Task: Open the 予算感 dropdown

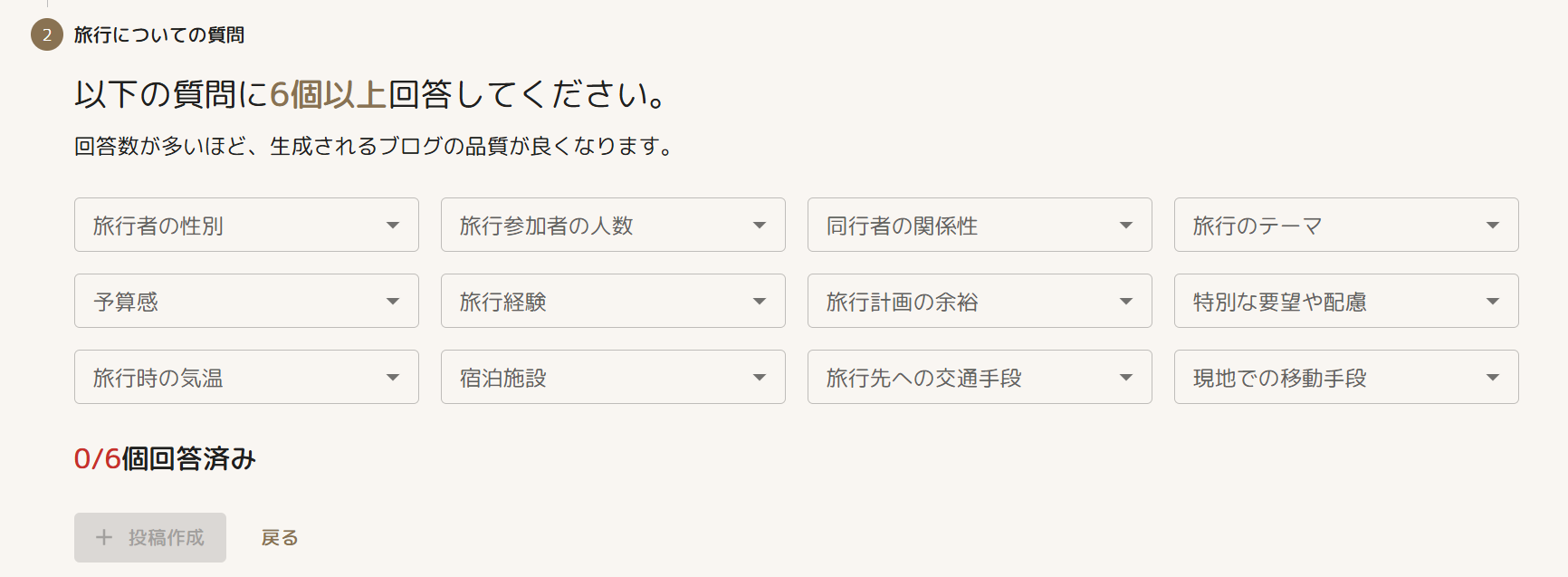Action: click(246, 301)
